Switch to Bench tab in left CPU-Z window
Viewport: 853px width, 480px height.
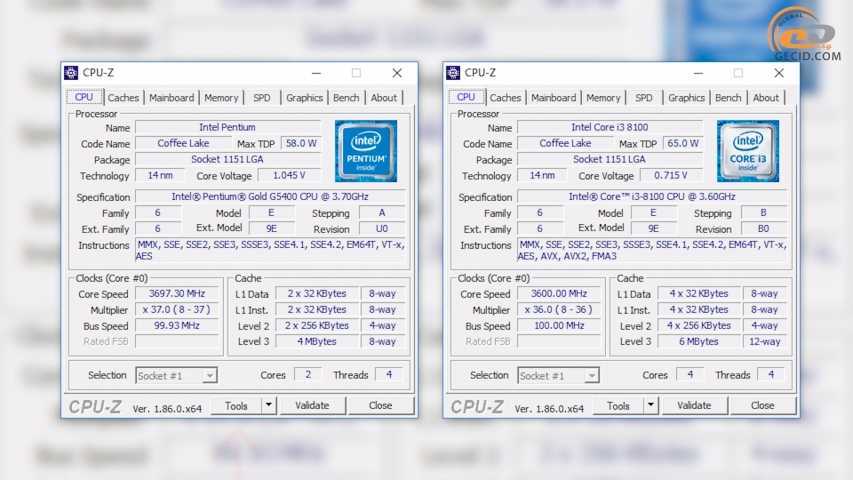click(346, 97)
